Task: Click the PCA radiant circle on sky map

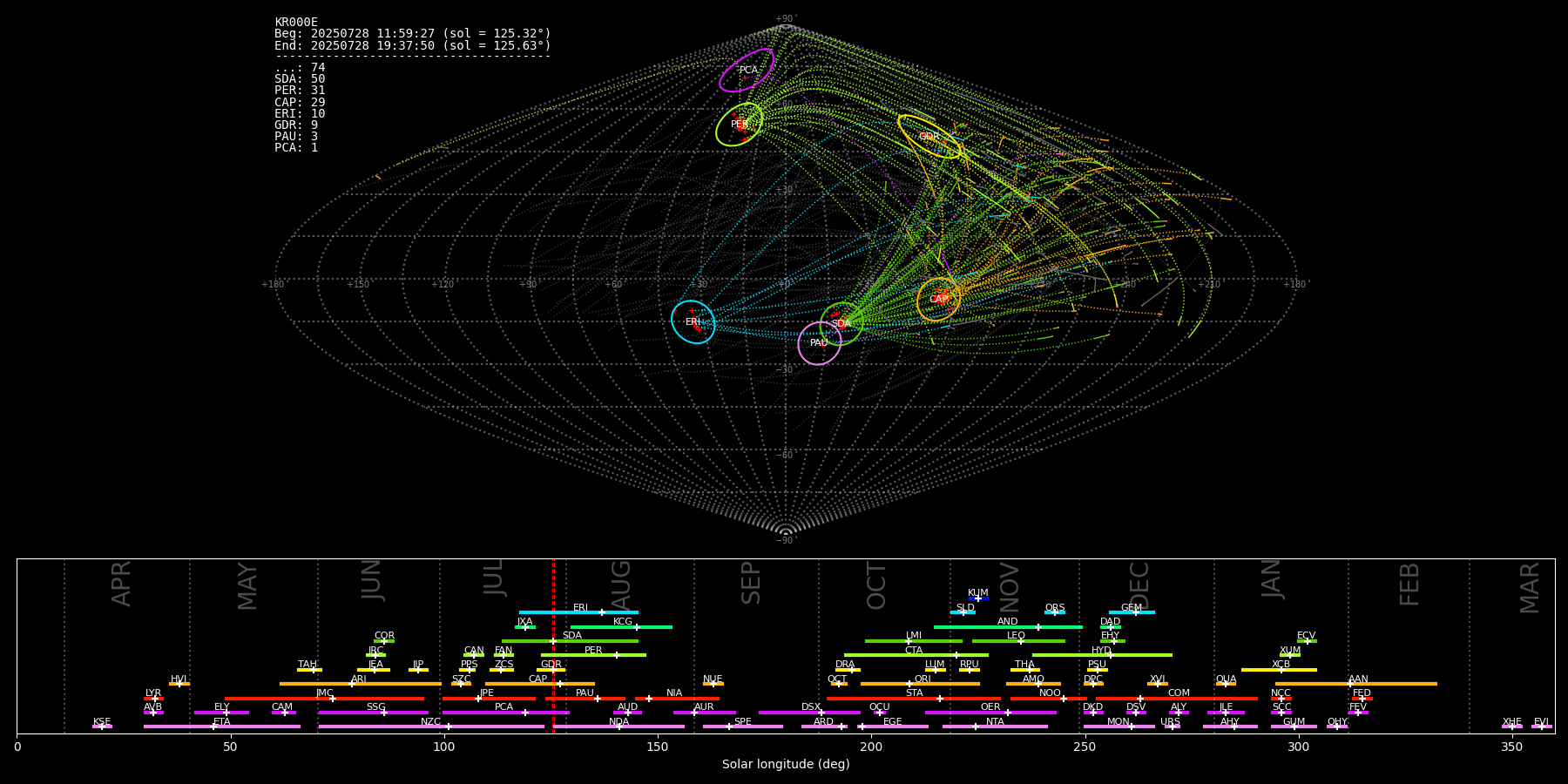Action: pos(747,71)
